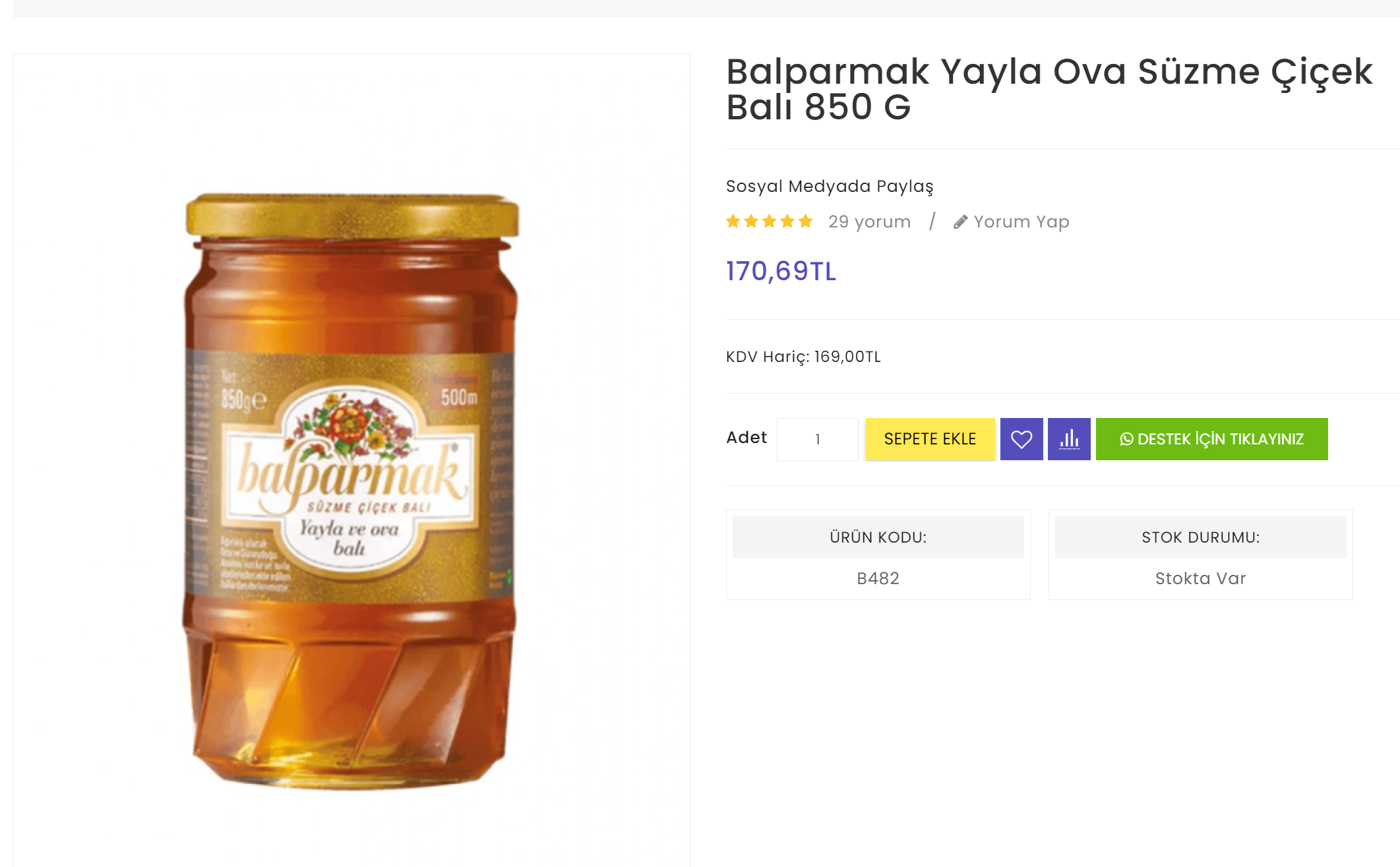This screenshot has height=867, width=1400.
Task: Click the product code B482
Action: click(x=878, y=578)
